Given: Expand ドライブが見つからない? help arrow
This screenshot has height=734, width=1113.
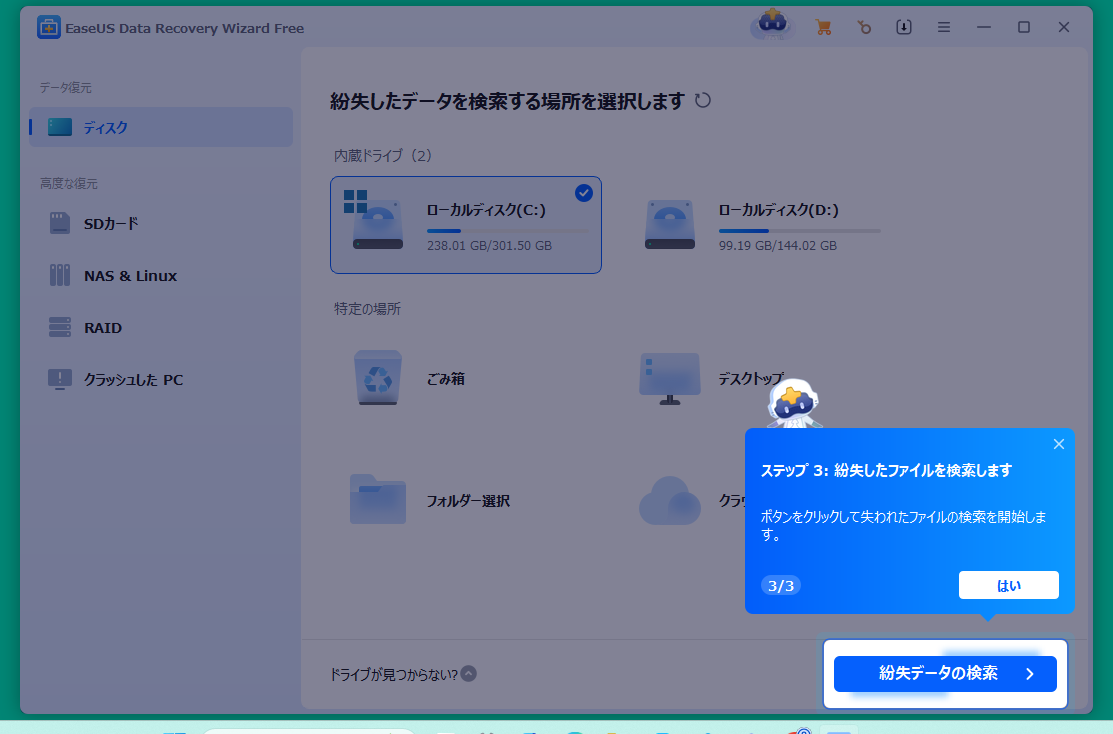Looking at the screenshot, I should click(468, 674).
